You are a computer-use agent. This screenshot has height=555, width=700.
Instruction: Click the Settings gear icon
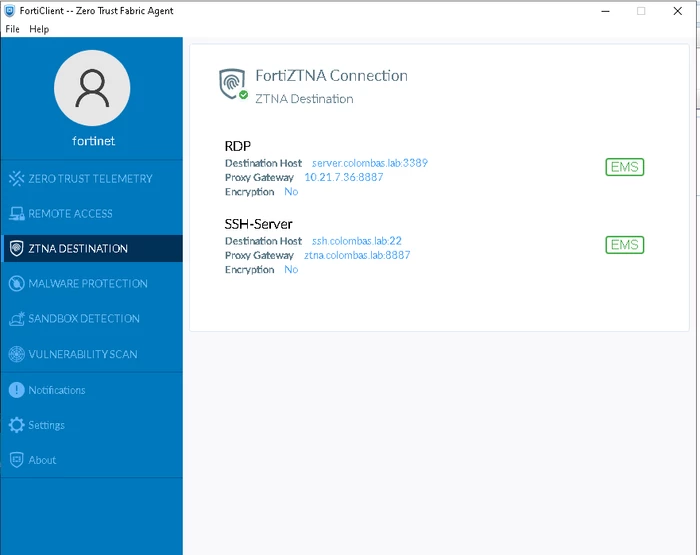pos(17,425)
